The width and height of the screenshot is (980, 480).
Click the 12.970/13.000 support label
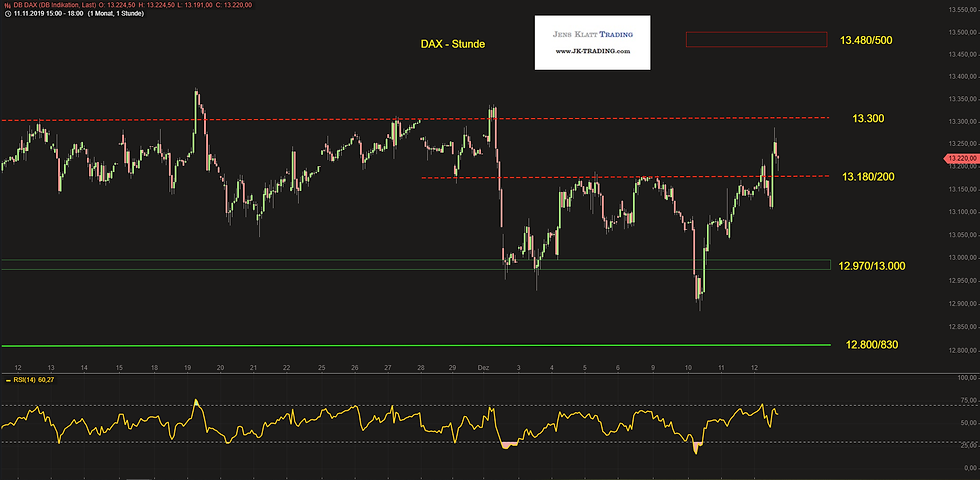pos(872,266)
